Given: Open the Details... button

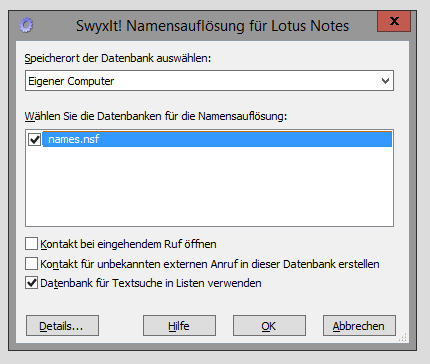Looking at the screenshot, I should [62, 326].
